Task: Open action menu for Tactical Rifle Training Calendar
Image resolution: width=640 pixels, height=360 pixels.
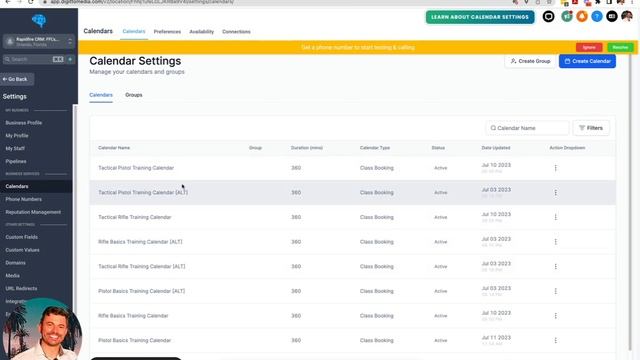Action: [x=556, y=217]
